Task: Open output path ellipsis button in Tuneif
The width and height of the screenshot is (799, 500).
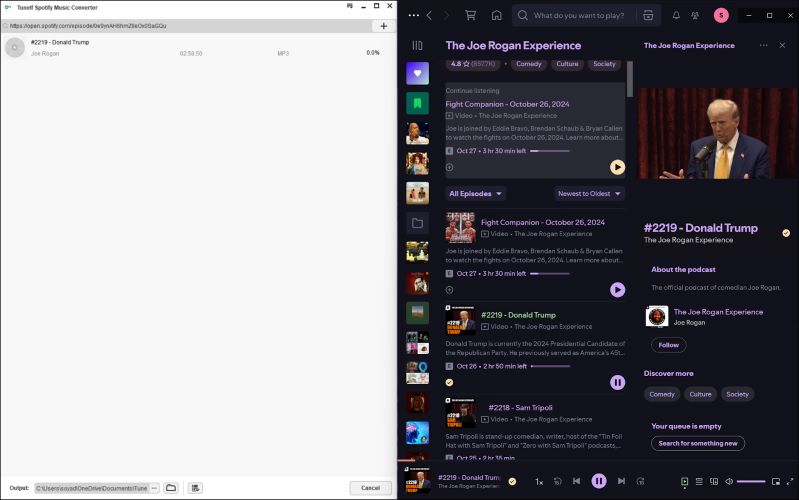Action: pos(154,488)
